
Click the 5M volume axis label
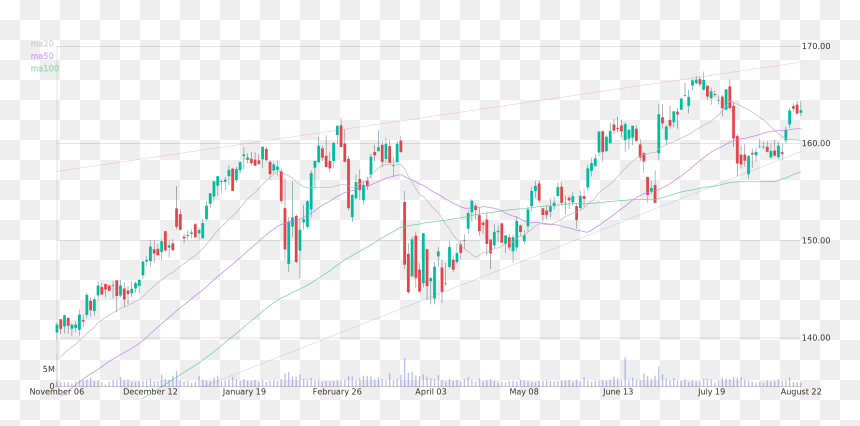click(x=49, y=370)
